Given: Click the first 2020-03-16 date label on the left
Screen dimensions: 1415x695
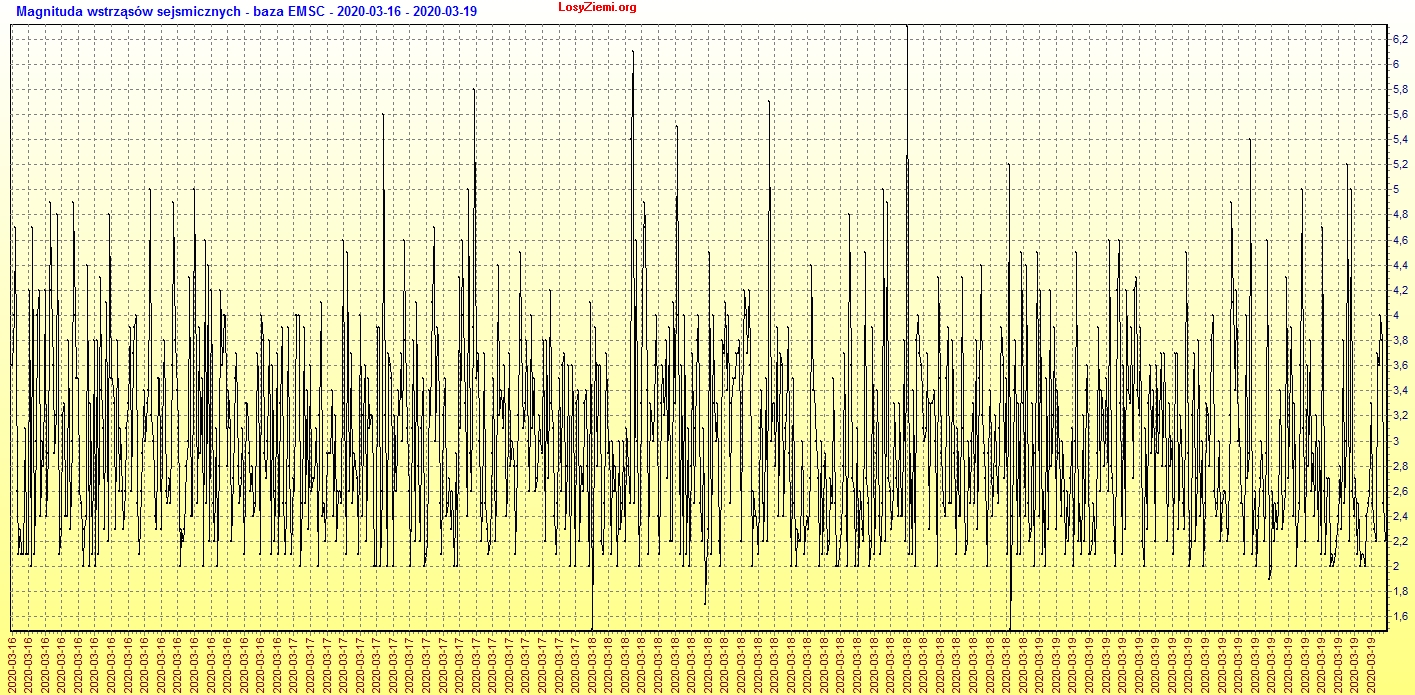Looking at the screenshot, I should (13, 663).
